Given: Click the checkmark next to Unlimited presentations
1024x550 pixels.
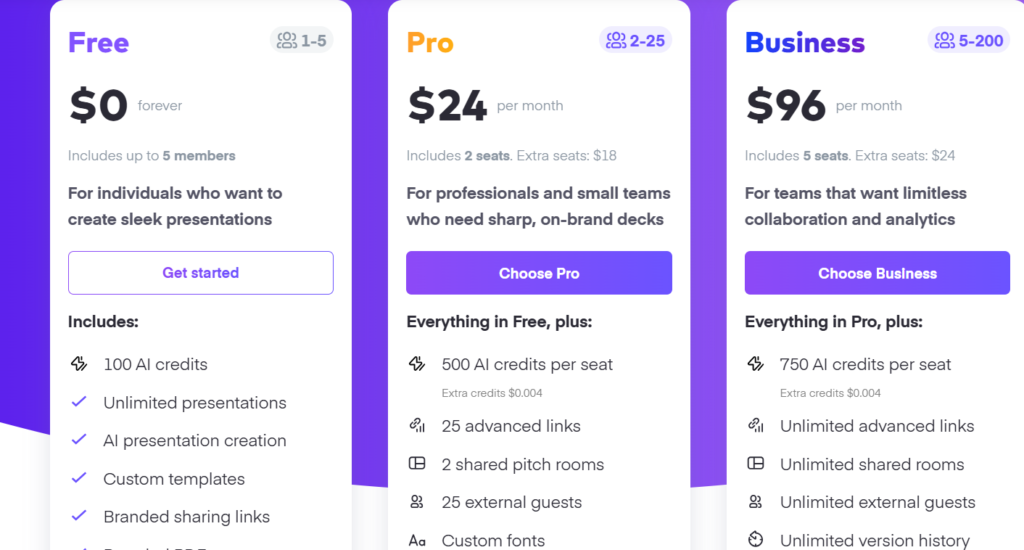Looking at the screenshot, I should [79, 403].
